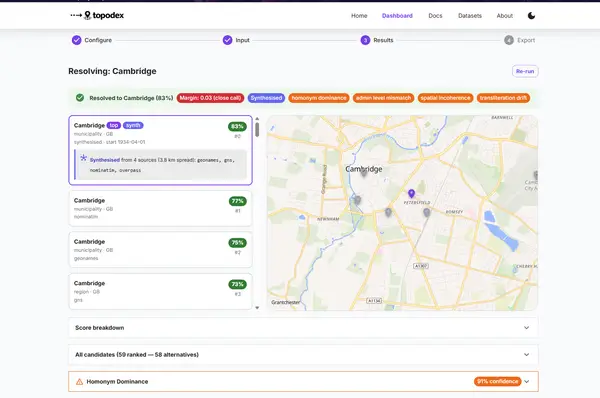This screenshot has width=600, height=398.
Task: Click candidate list scroll up arrow
Action: [x=257, y=119]
